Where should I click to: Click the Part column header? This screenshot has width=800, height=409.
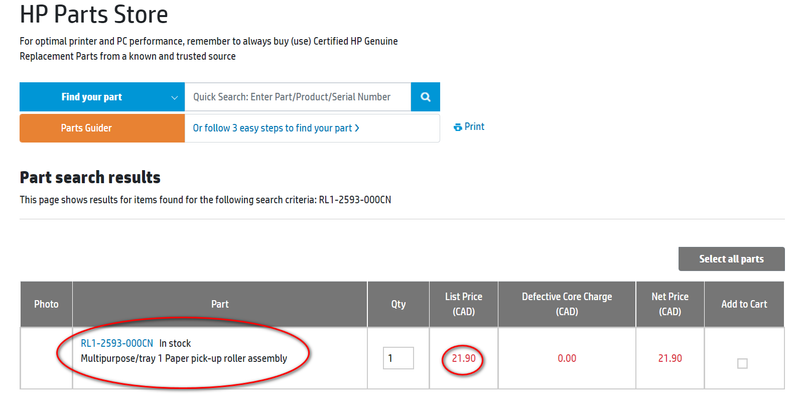point(220,304)
